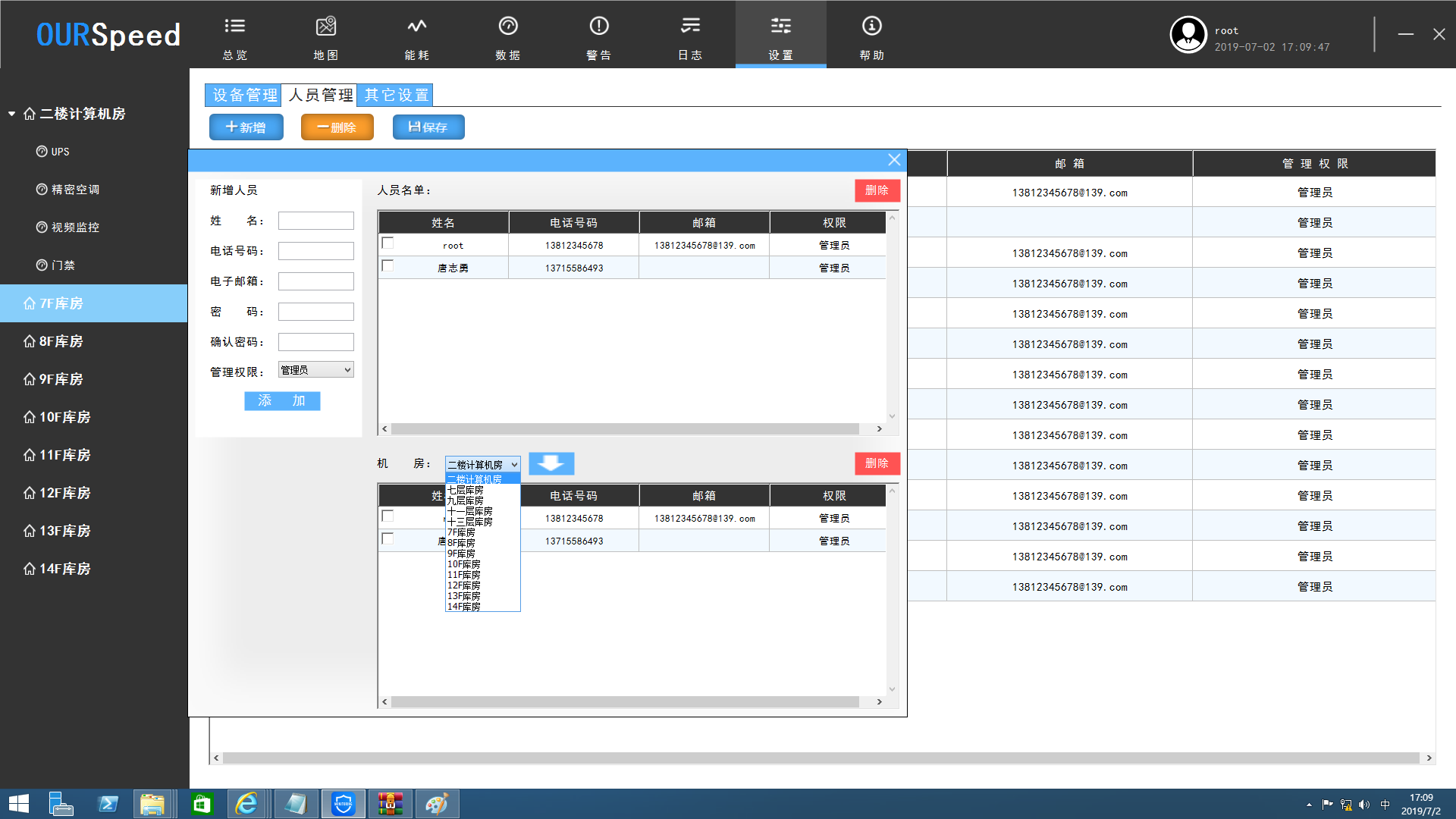Collapse the 二楼计算机房 tree node

click(12, 114)
